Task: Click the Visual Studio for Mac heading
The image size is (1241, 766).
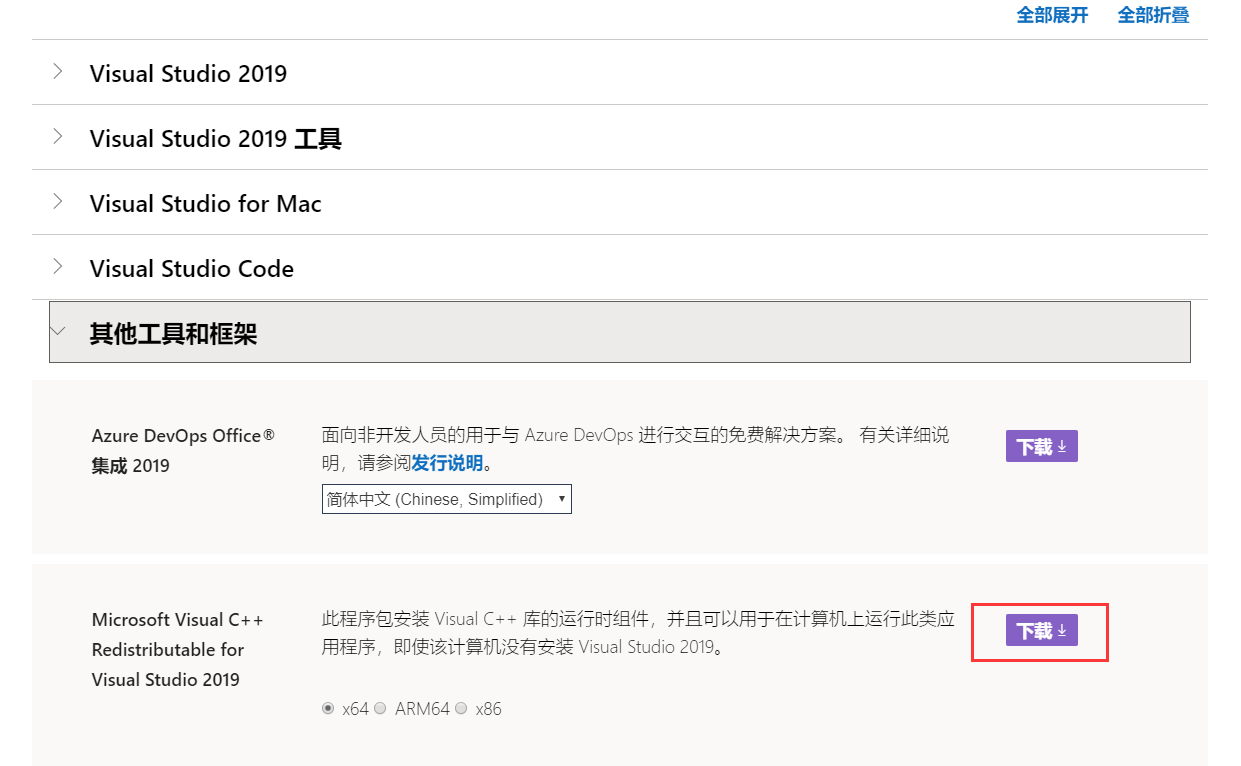Action: tap(205, 204)
